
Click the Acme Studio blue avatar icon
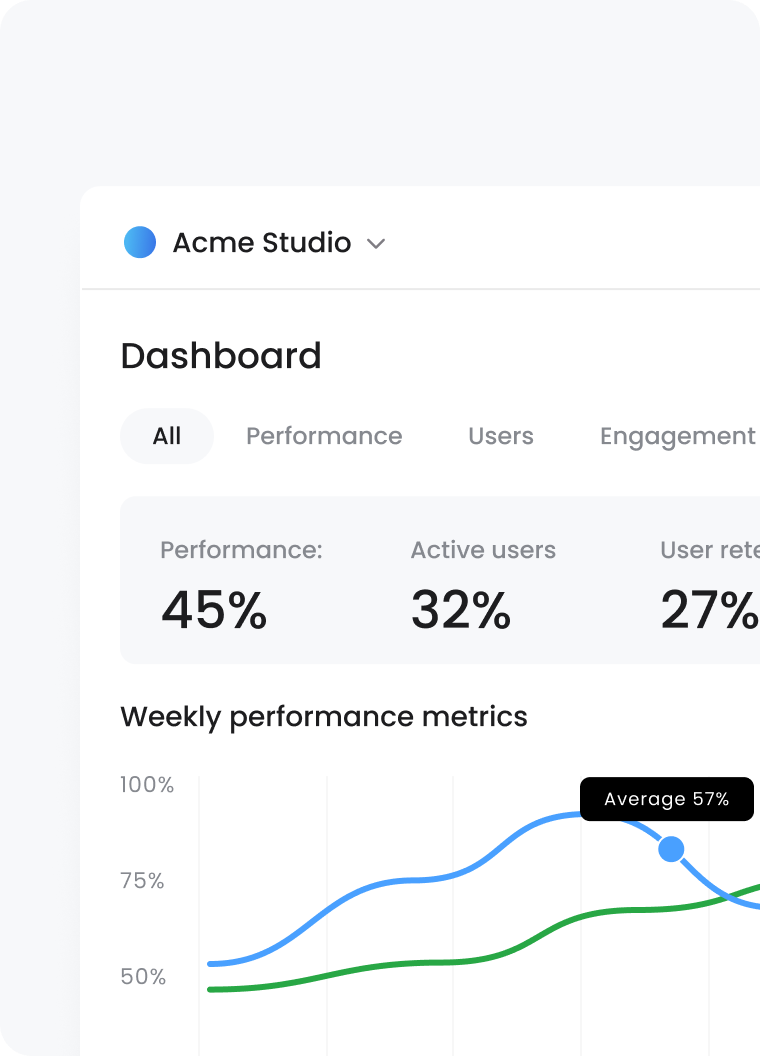click(x=140, y=242)
